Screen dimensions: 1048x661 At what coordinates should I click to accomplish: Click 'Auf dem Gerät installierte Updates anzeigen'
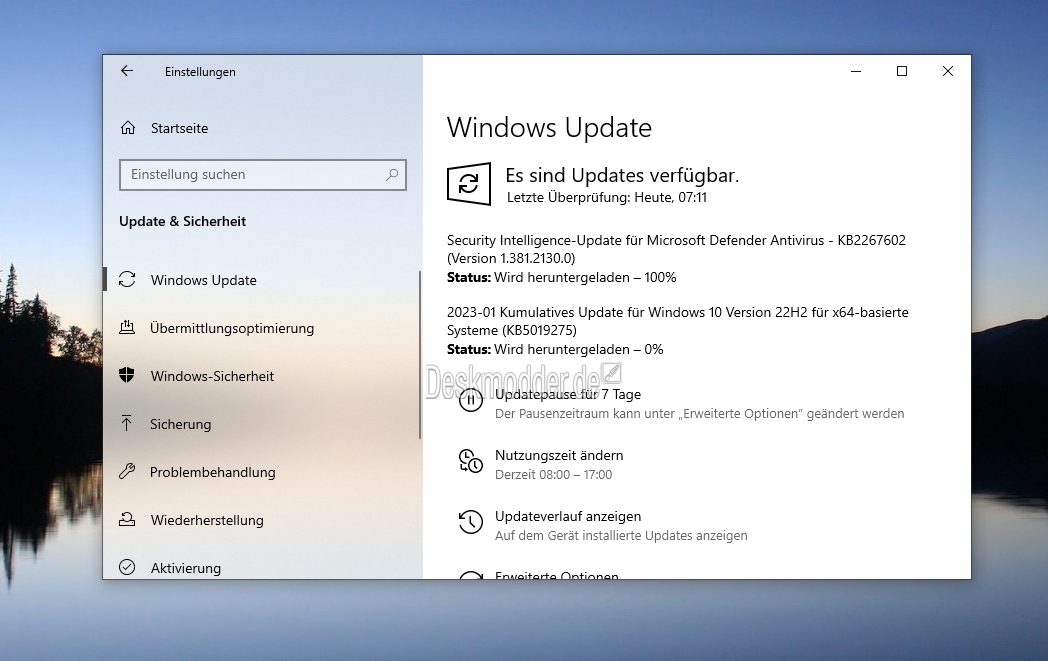(x=621, y=535)
